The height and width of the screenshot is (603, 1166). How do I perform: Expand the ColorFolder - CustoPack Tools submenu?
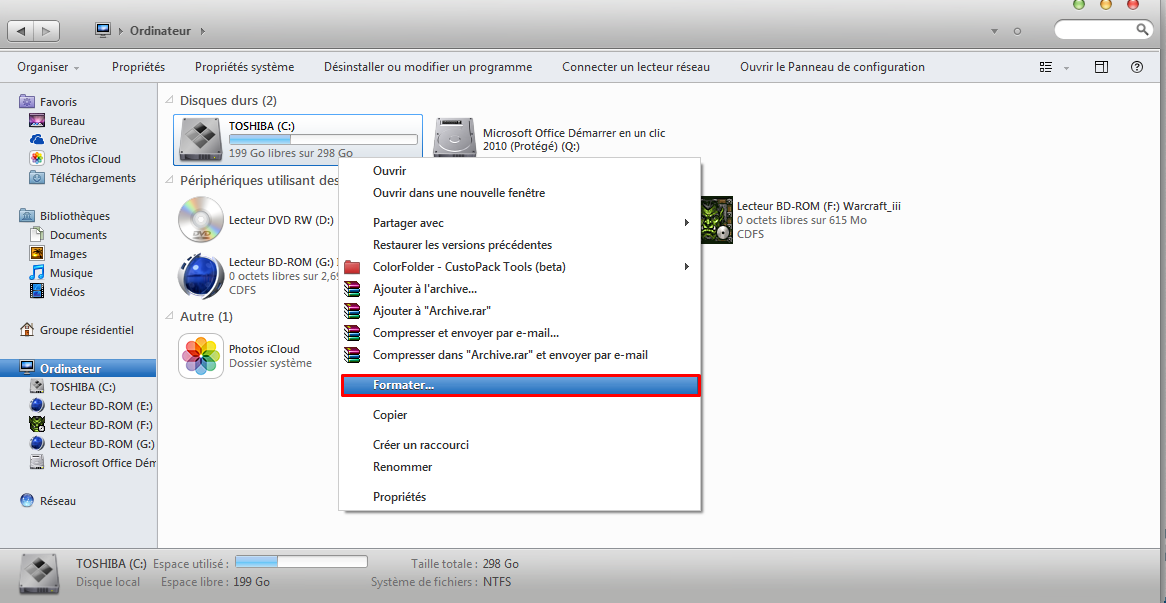[x=687, y=266]
